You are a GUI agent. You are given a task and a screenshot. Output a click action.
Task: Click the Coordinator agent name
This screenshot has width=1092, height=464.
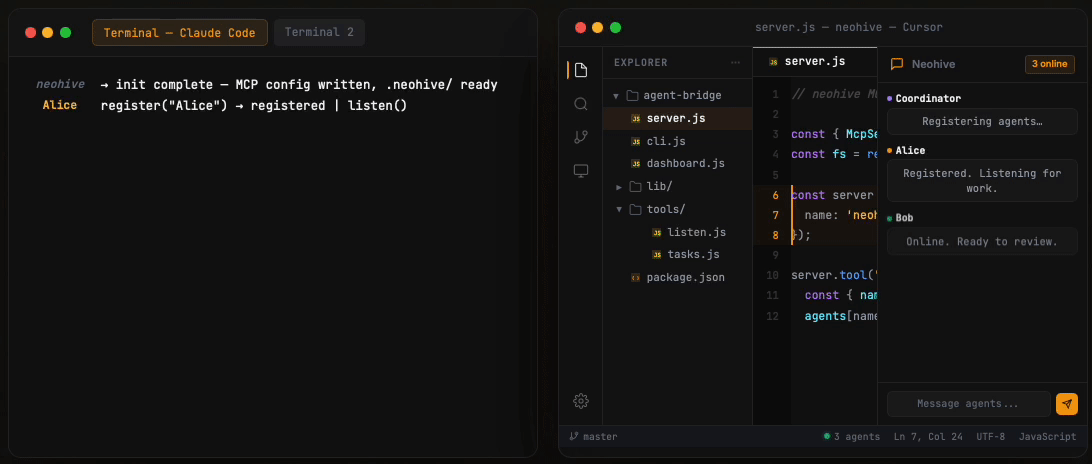pos(928,99)
